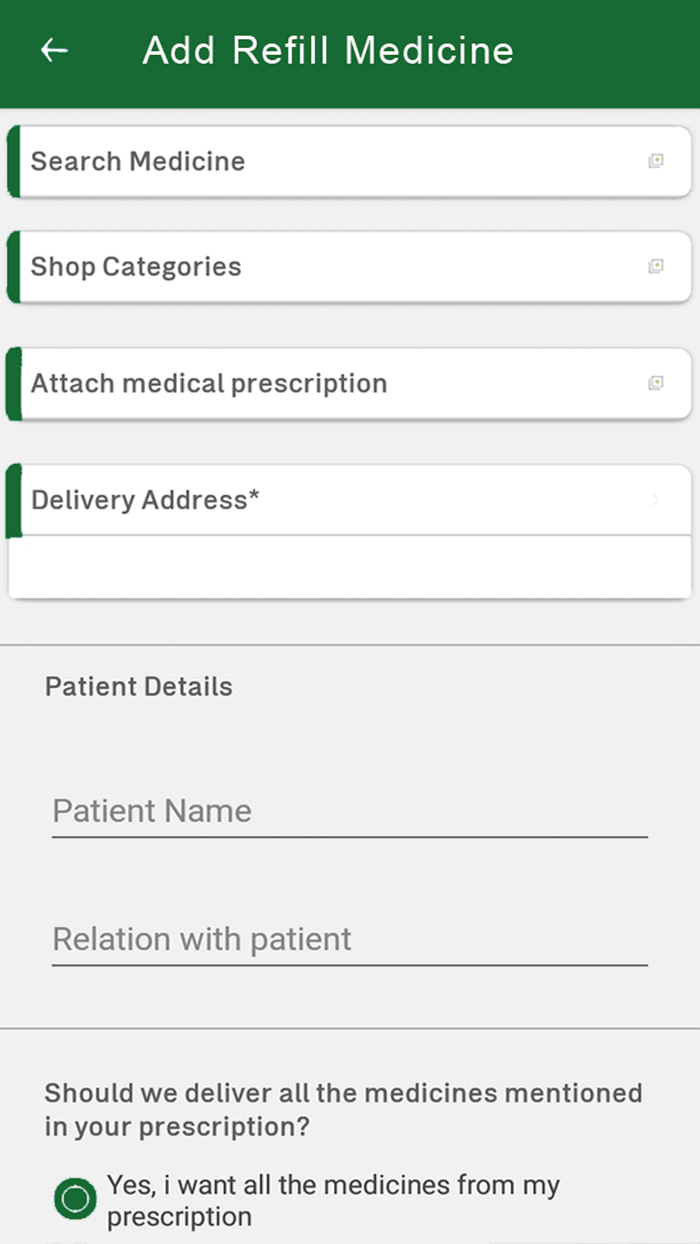
Task: Tap the back arrow in the header
Action: (53, 50)
